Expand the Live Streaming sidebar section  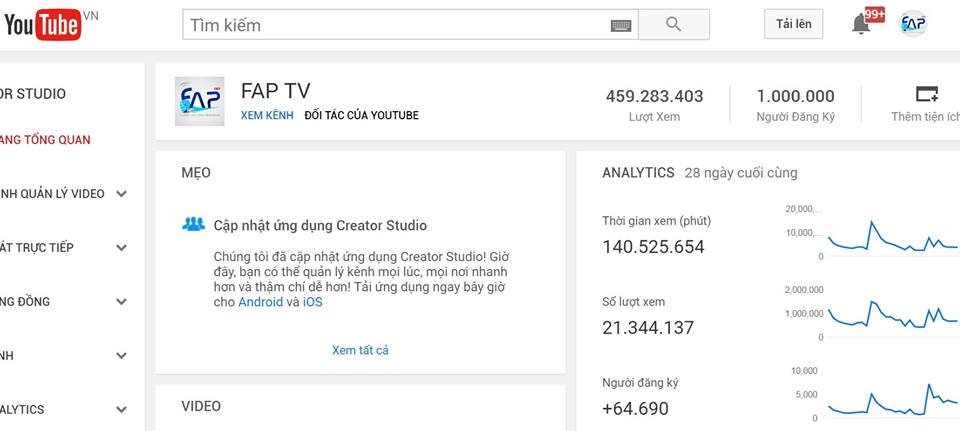pos(121,248)
